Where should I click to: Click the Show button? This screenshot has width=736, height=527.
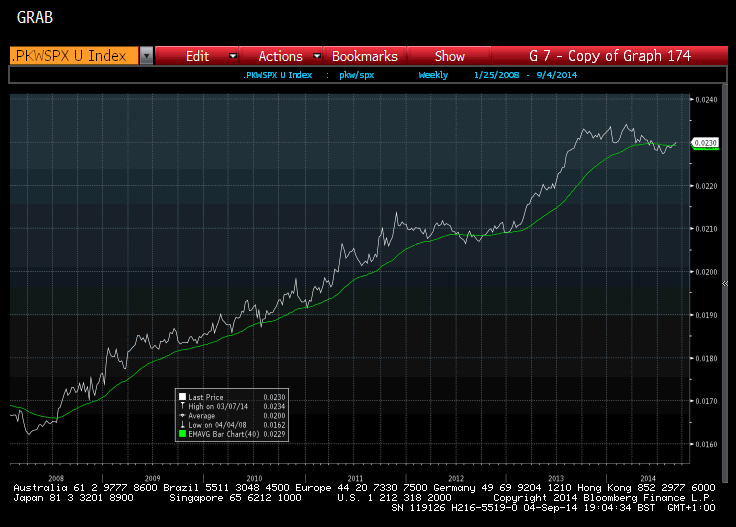pyautogui.click(x=449, y=56)
